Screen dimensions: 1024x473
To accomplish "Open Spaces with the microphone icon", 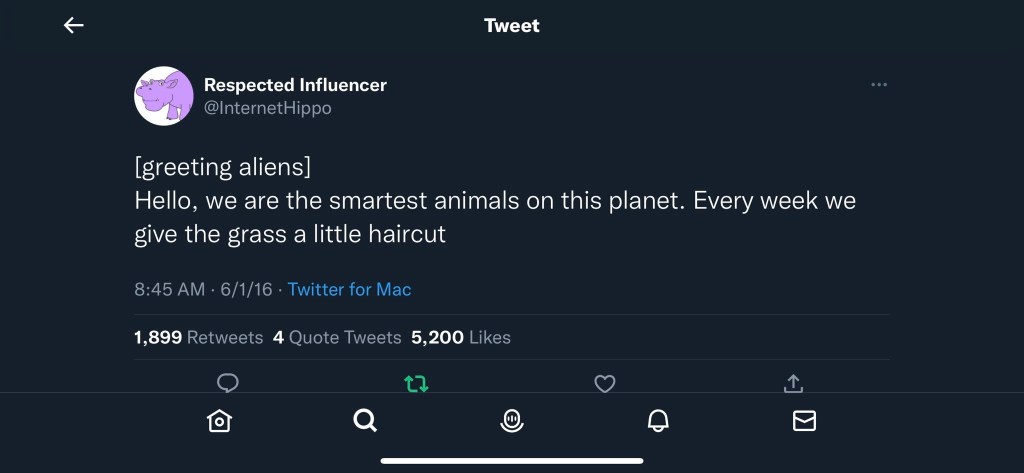I will pyautogui.click(x=512, y=421).
